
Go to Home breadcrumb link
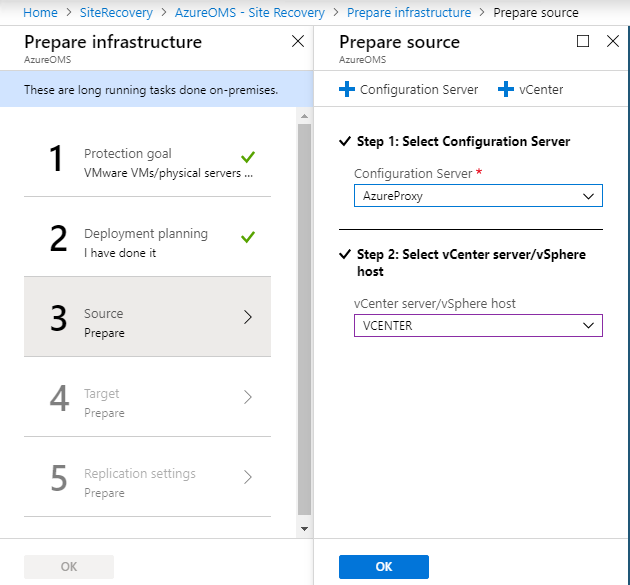(x=40, y=12)
